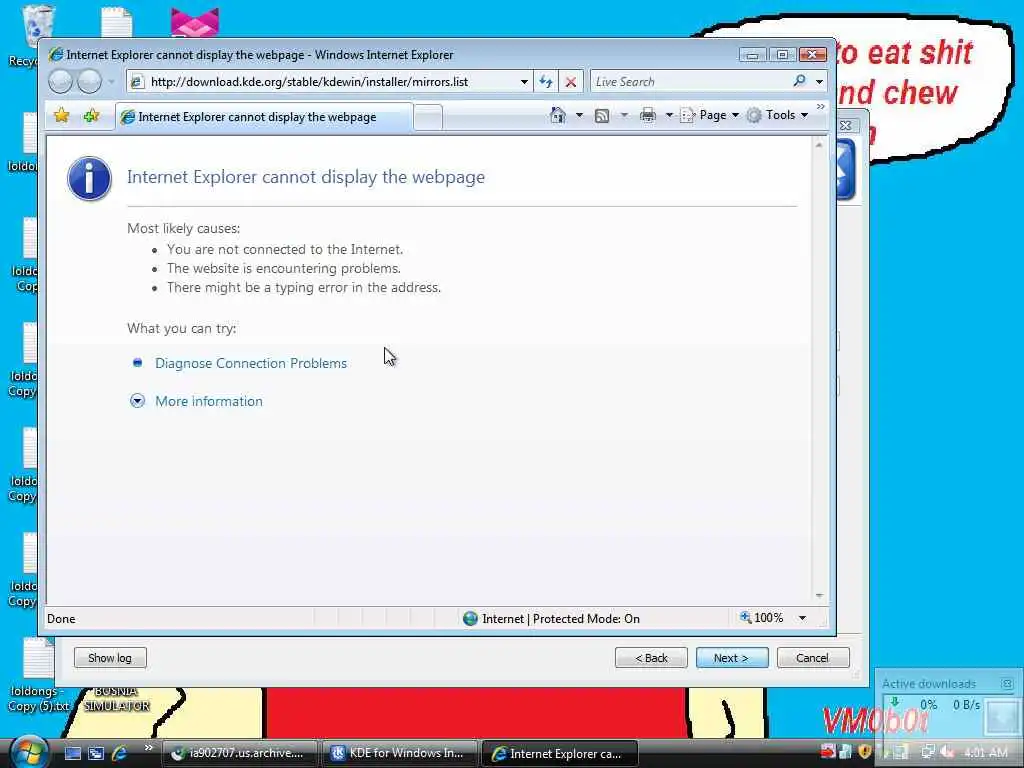
Task: Expand the quick launch overflow chevron
Action: tap(148, 748)
